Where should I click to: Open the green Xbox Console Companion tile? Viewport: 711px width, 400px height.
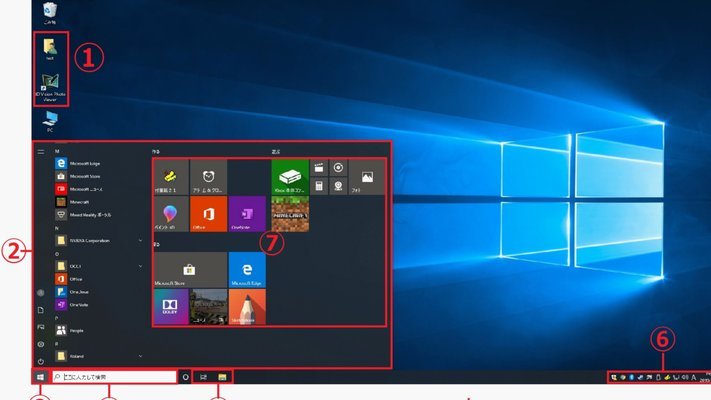click(290, 177)
